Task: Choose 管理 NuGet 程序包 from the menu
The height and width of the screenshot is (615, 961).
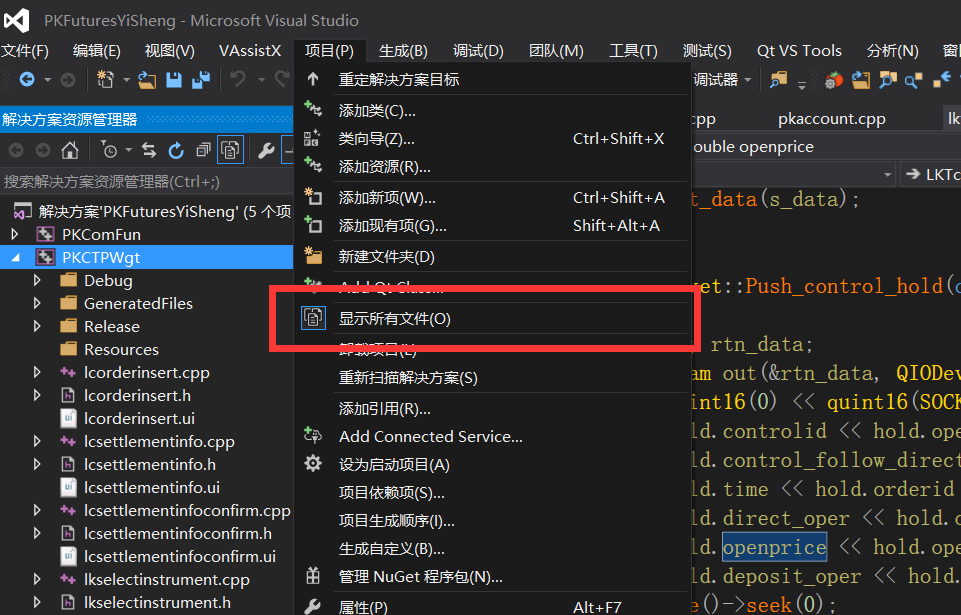Action: [x=420, y=578]
